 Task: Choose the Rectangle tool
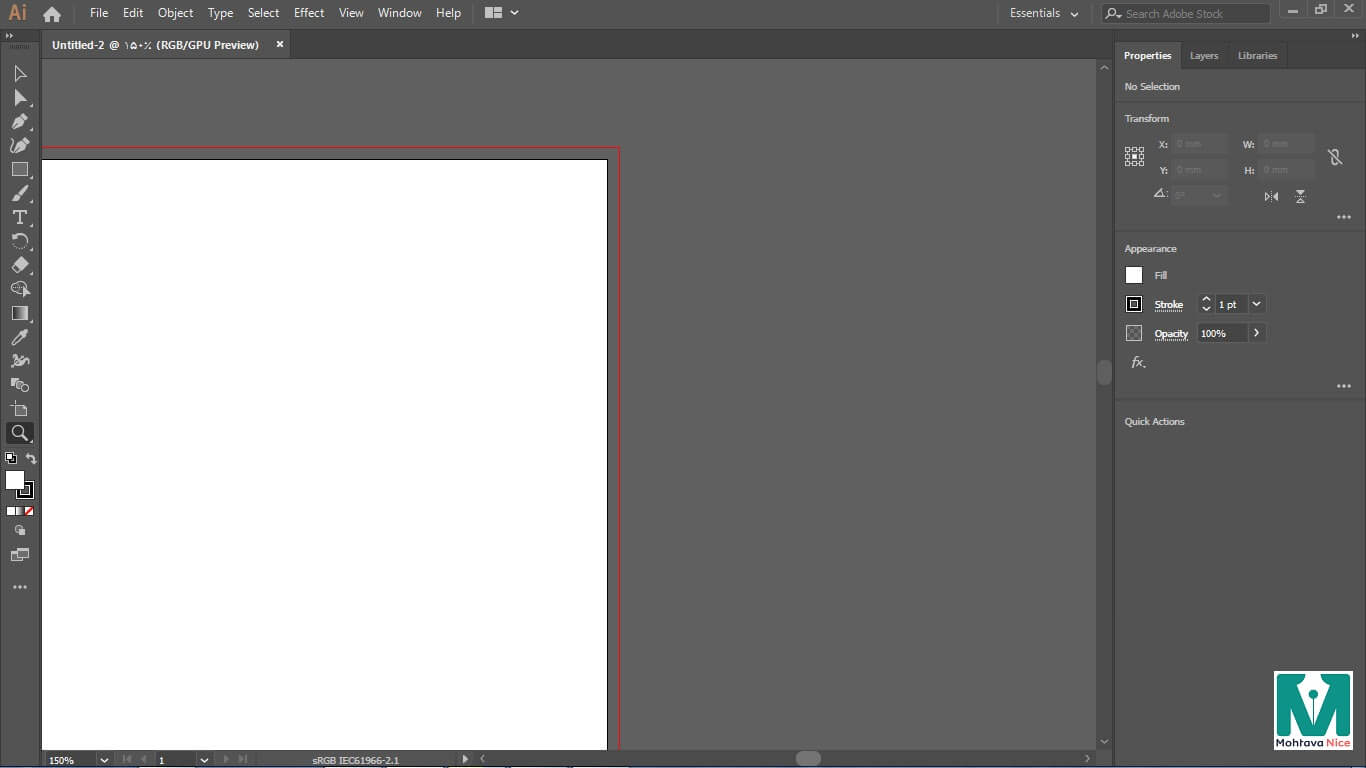[x=19, y=169]
